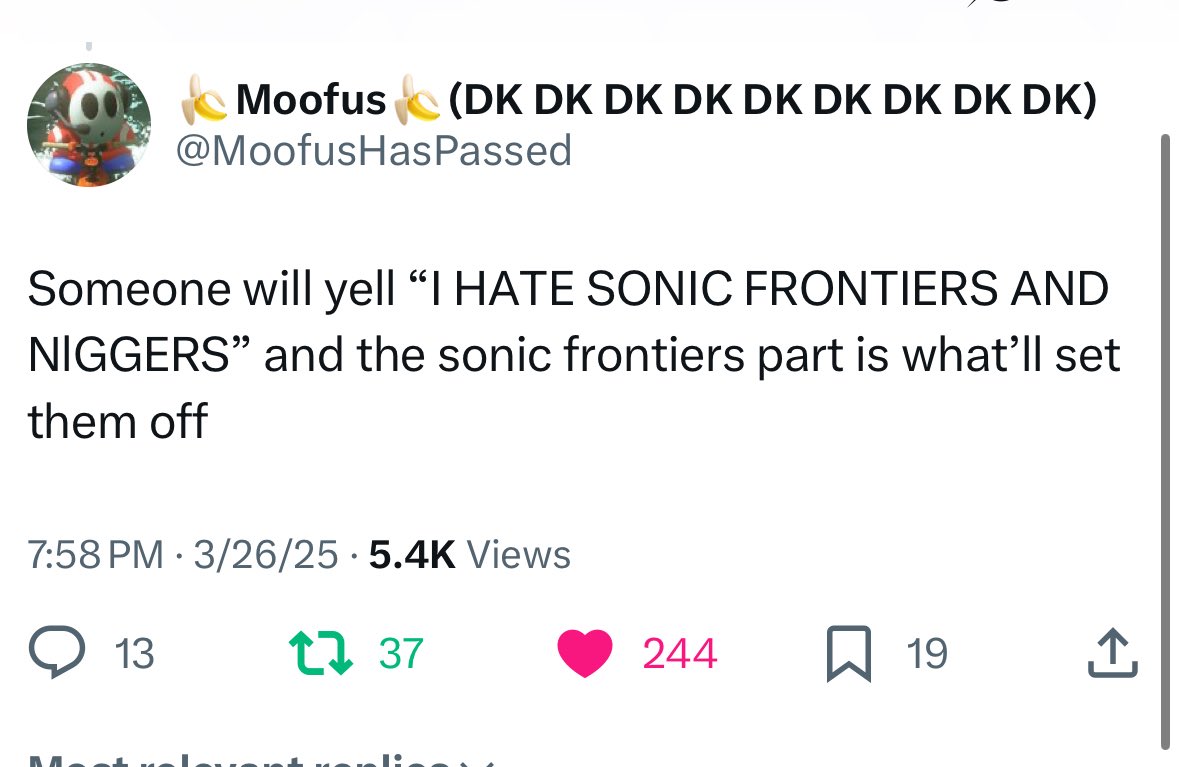Screen dimensions: 1179x767
Task: Click the 7:58 PM timestamp
Action: [x=95, y=555]
